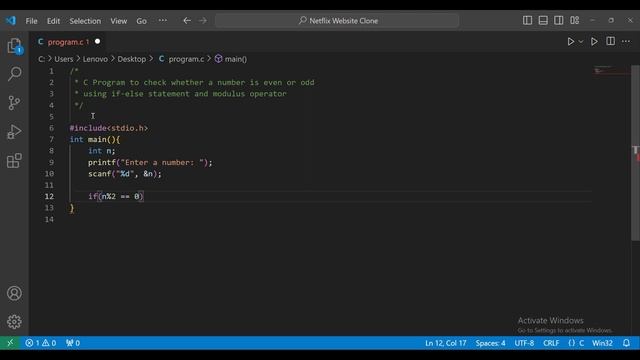640x360 pixels.
Task: Toggle the secondary sidebar layout button
Action: [x=559, y=20]
